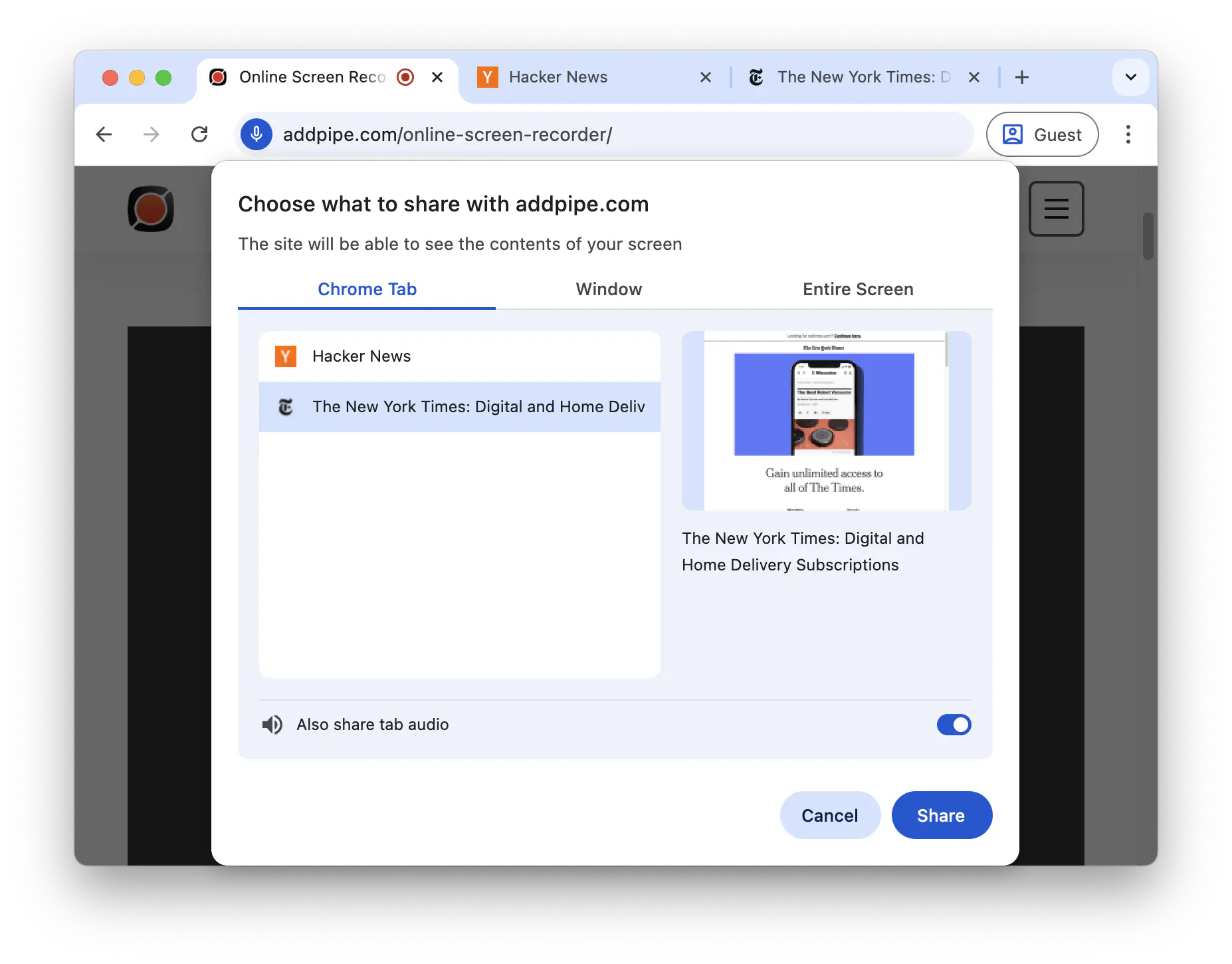Open the Chrome three-dot menu
1232x964 pixels.
coord(1128,134)
